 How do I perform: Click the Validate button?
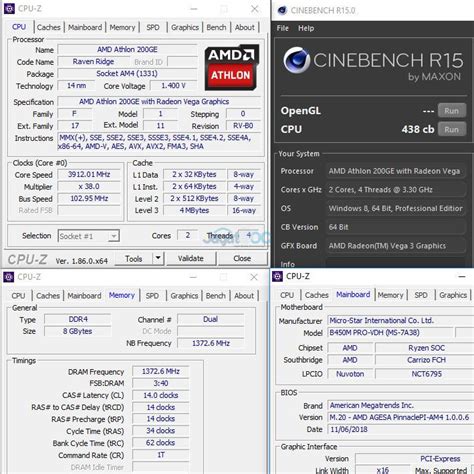click(x=191, y=258)
